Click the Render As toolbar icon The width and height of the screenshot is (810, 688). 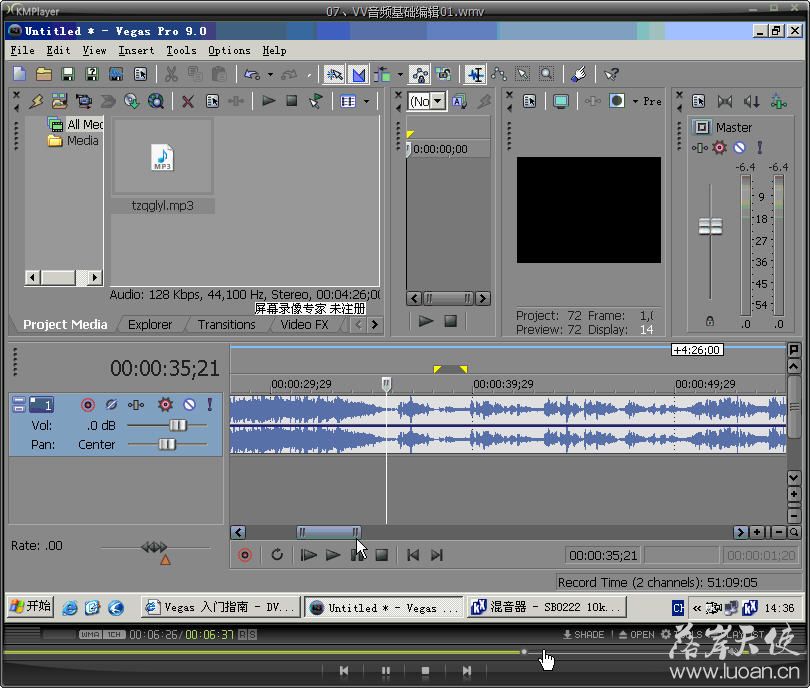click(x=116, y=74)
